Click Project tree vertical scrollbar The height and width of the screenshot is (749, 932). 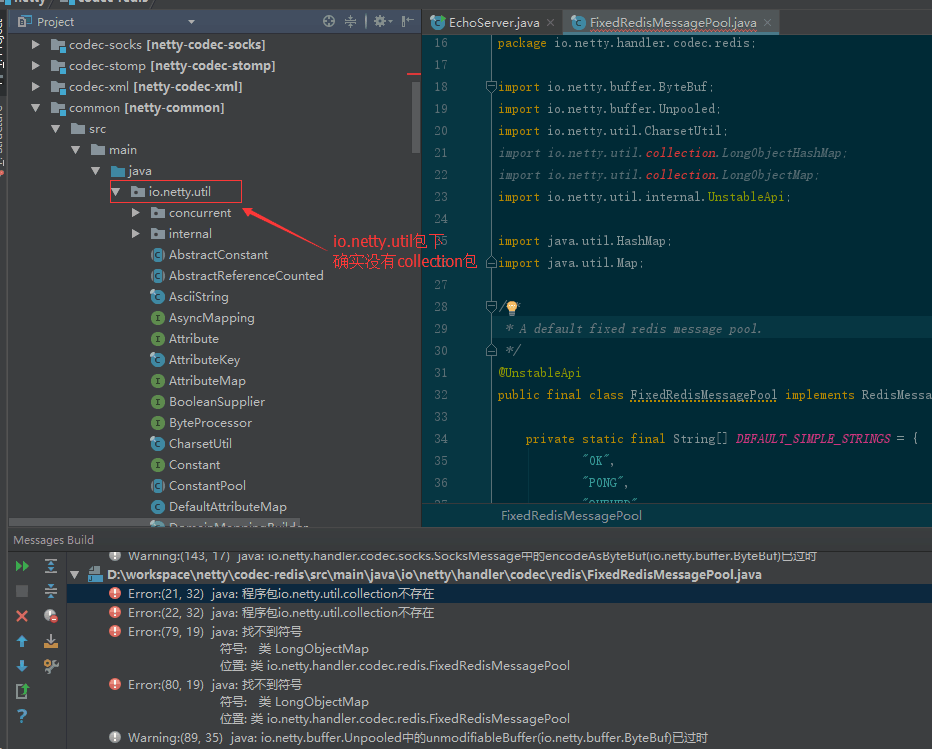pos(416,117)
